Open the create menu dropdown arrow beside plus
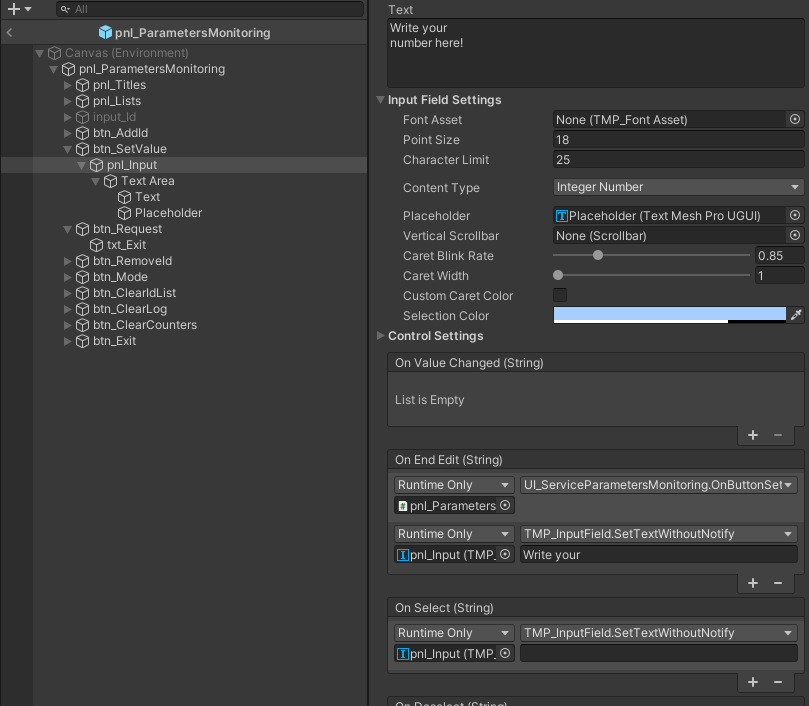809x706 pixels. point(28,9)
